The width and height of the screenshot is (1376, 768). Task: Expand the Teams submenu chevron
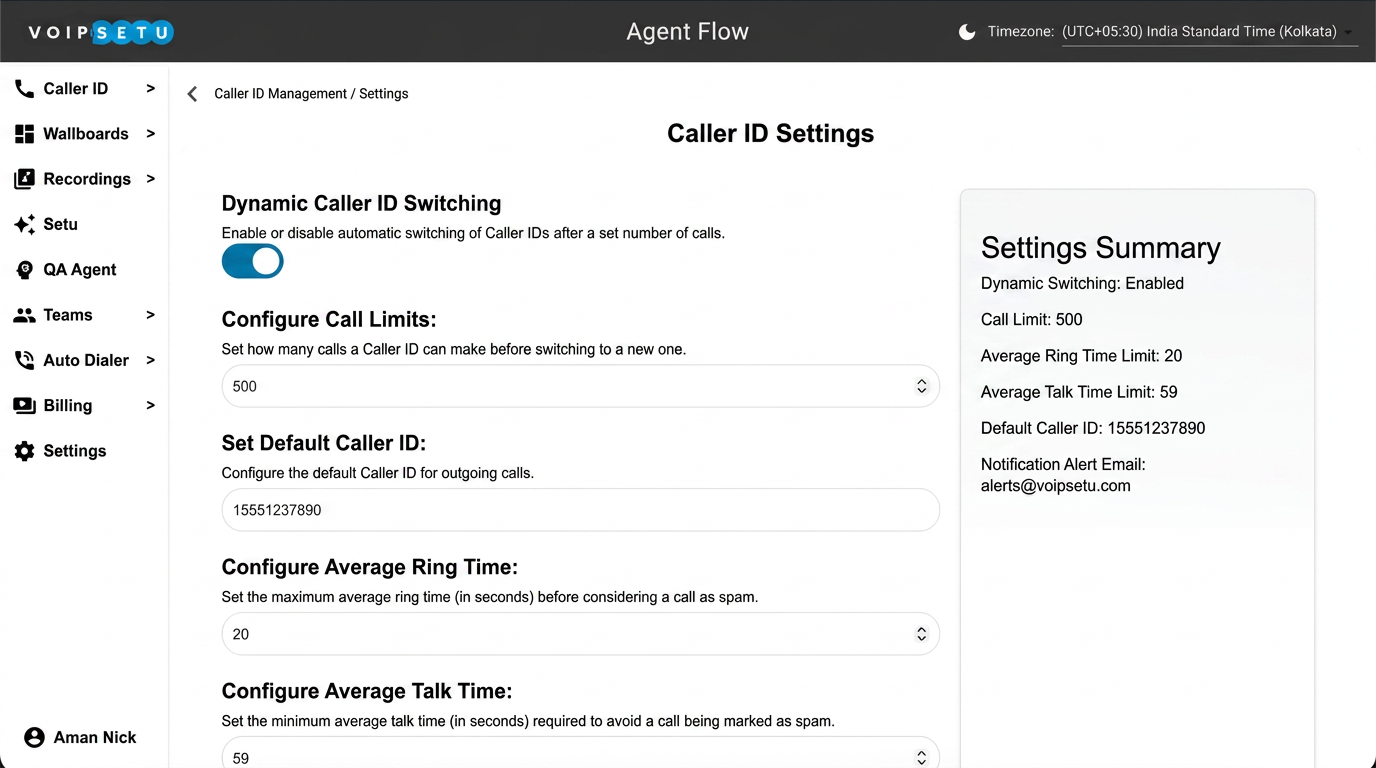click(x=151, y=314)
